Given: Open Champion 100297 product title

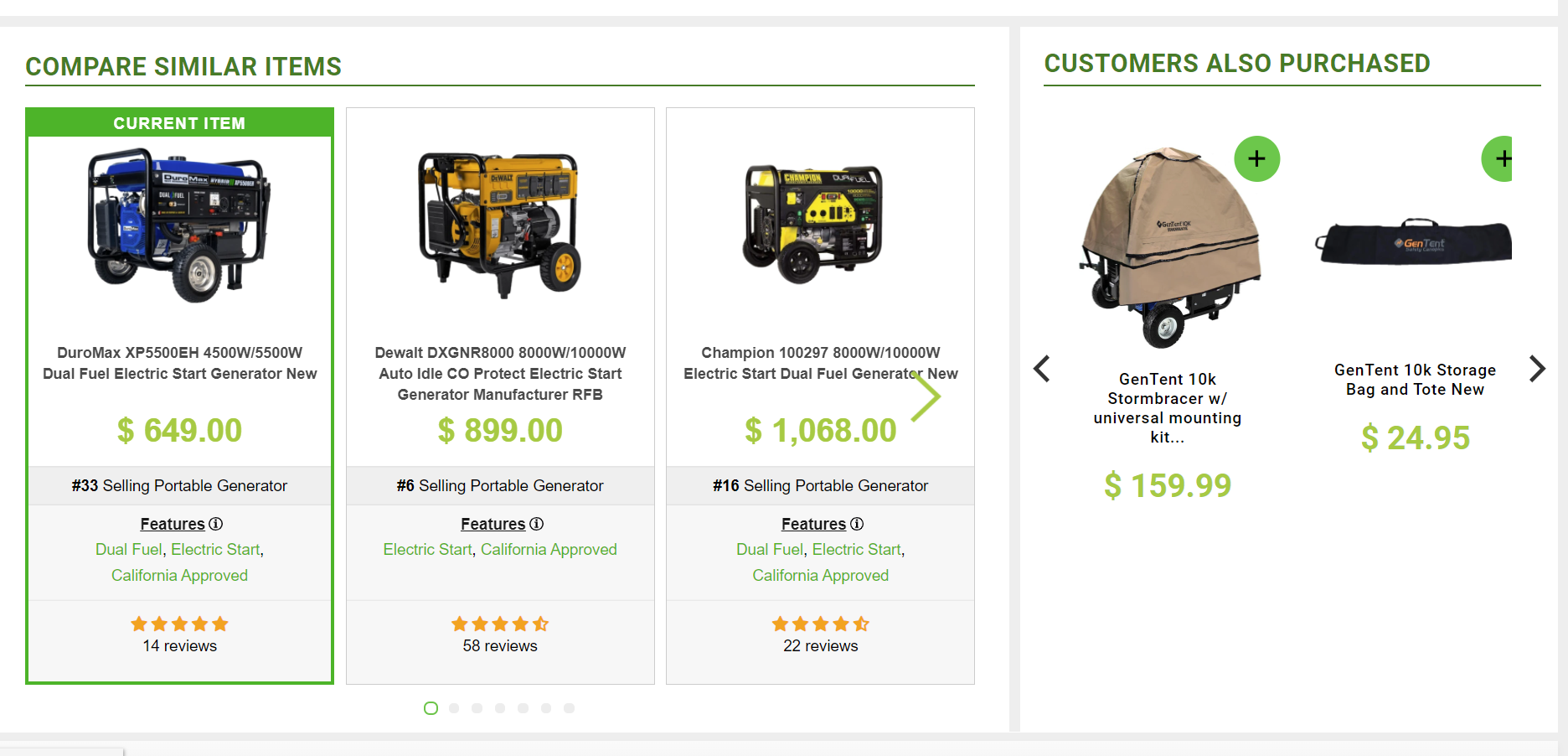Looking at the screenshot, I should click(821, 363).
